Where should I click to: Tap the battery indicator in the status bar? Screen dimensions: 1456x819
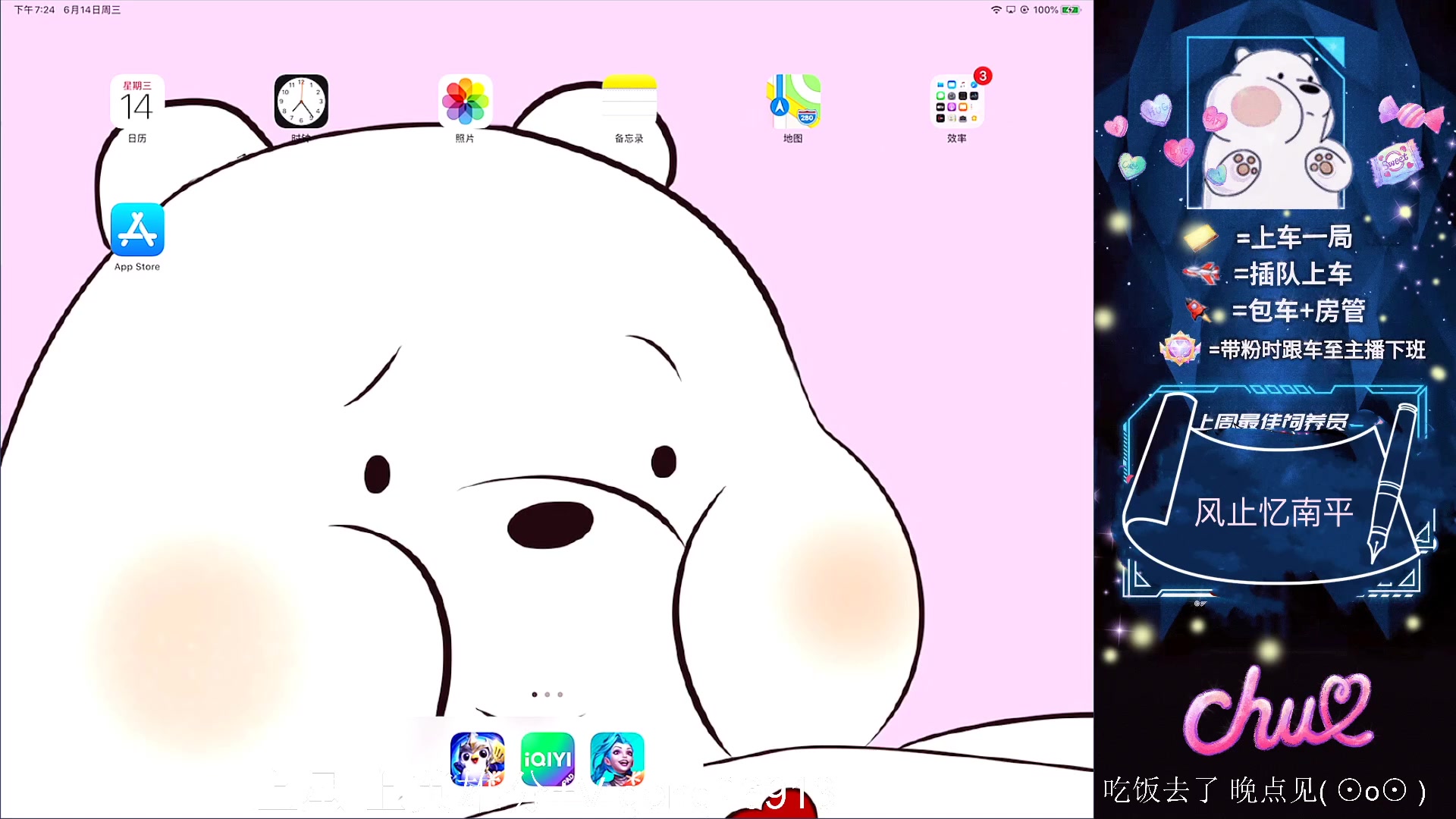coord(1070,10)
